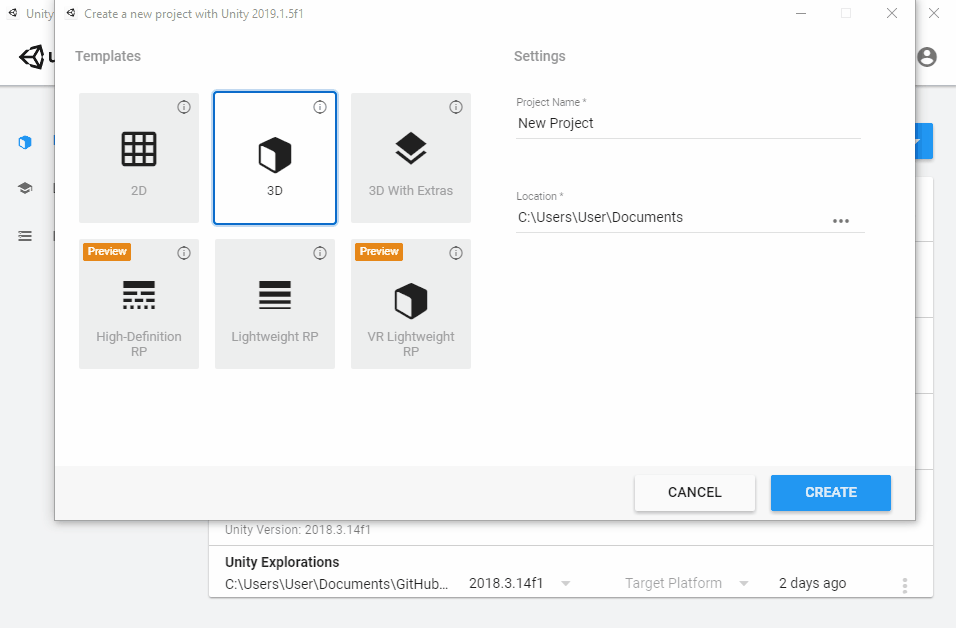This screenshot has width=956, height=628.
Task: Close the Unity Hub window behind
Action: point(934,13)
